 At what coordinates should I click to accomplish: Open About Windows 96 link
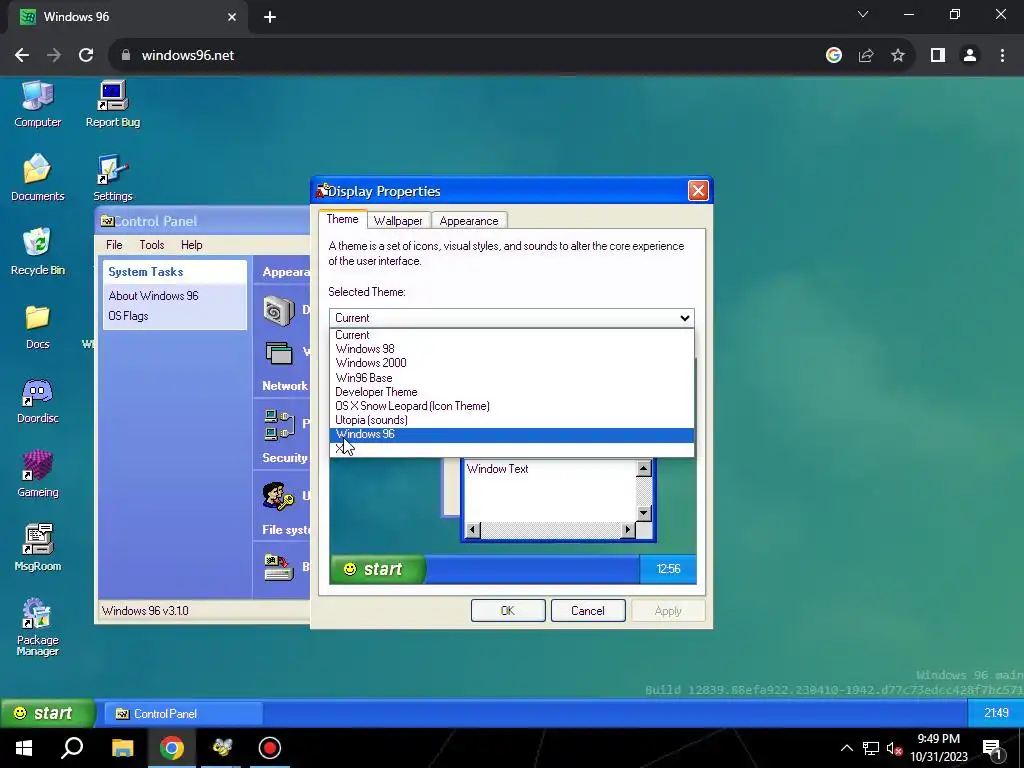point(153,296)
